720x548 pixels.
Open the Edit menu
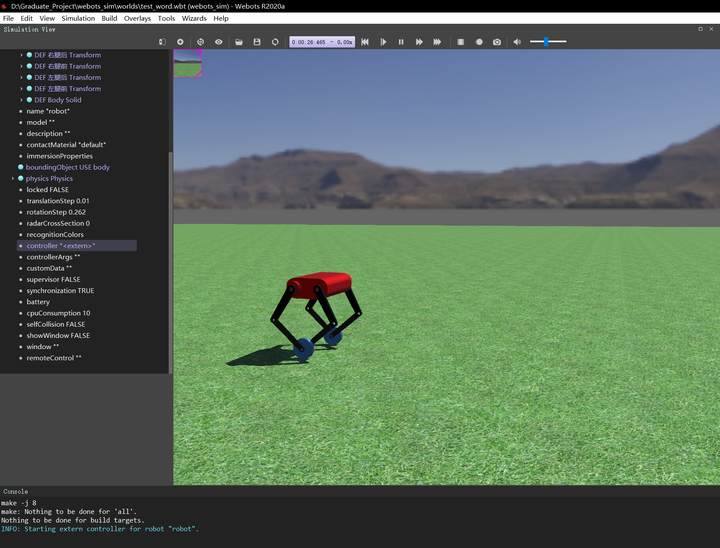point(27,18)
